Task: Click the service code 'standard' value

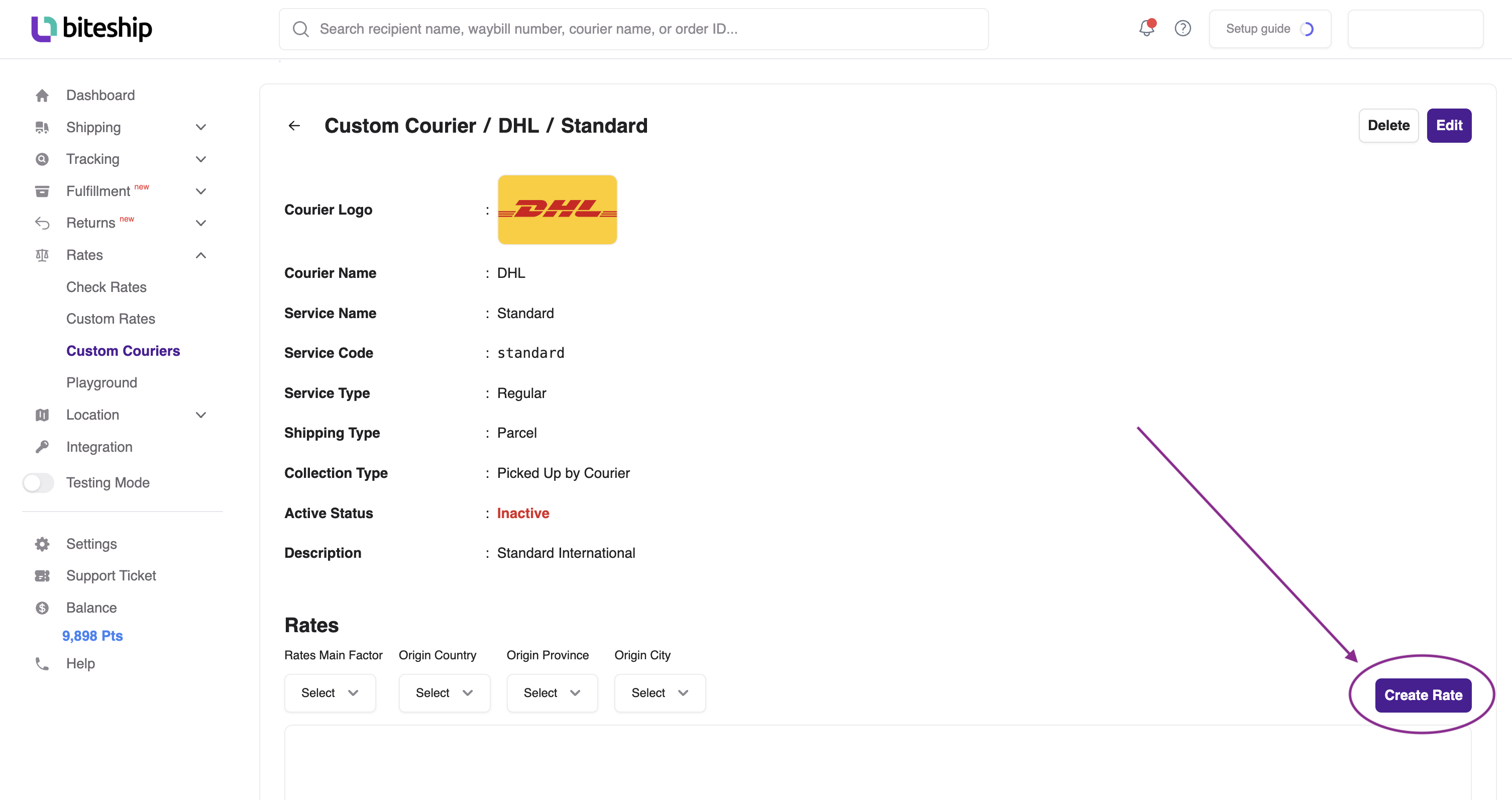Action: tap(530, 353)
